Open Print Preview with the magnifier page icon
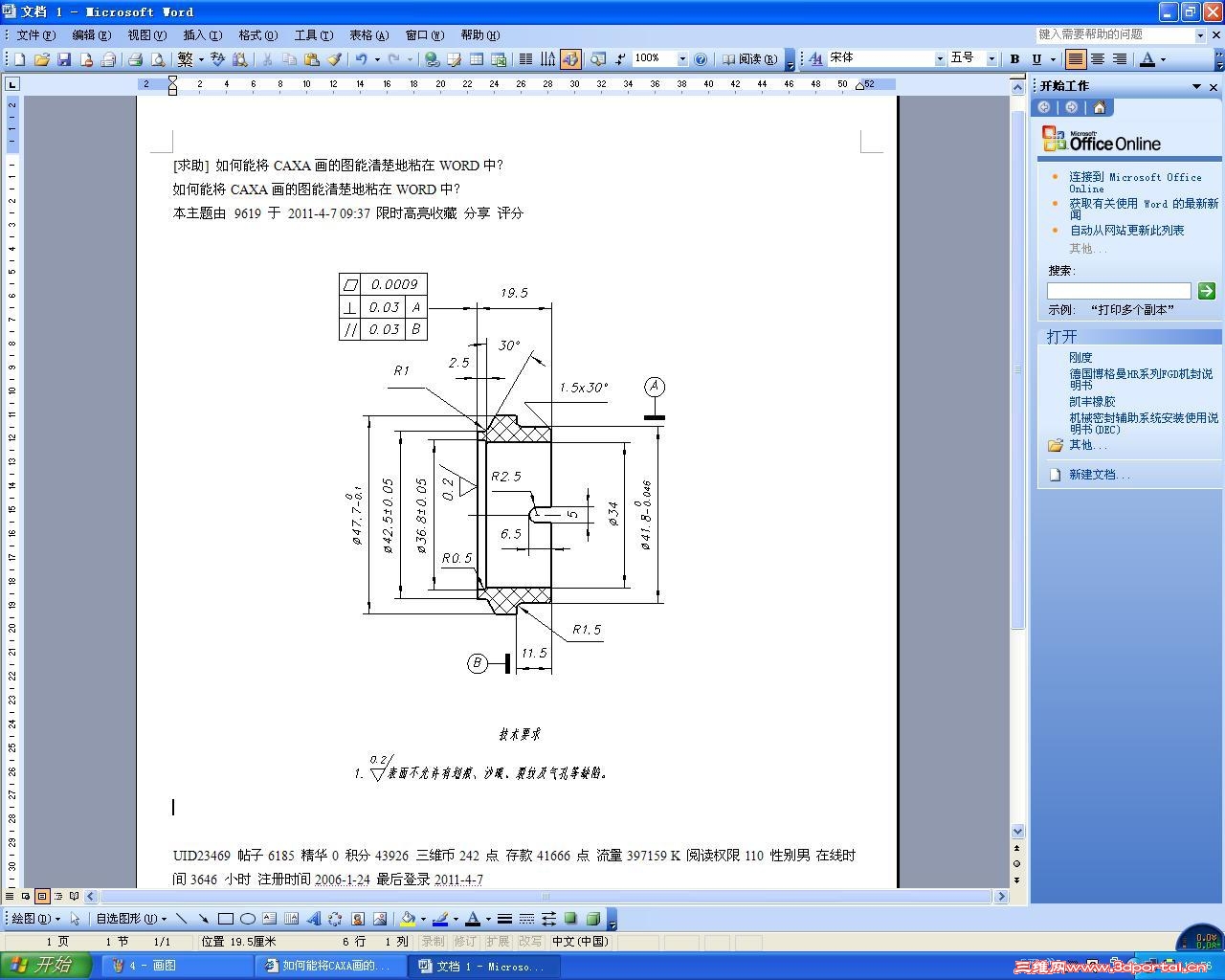 (157, 59)
